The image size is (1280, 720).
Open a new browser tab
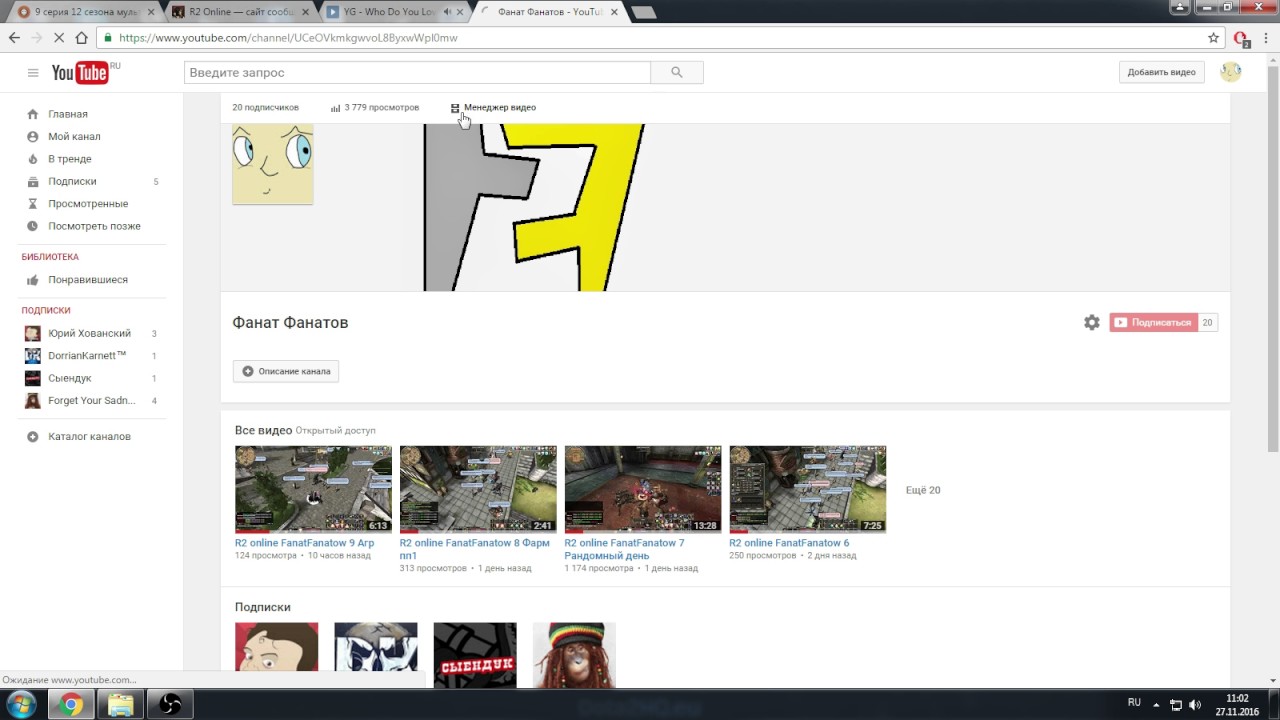(643, 13)
